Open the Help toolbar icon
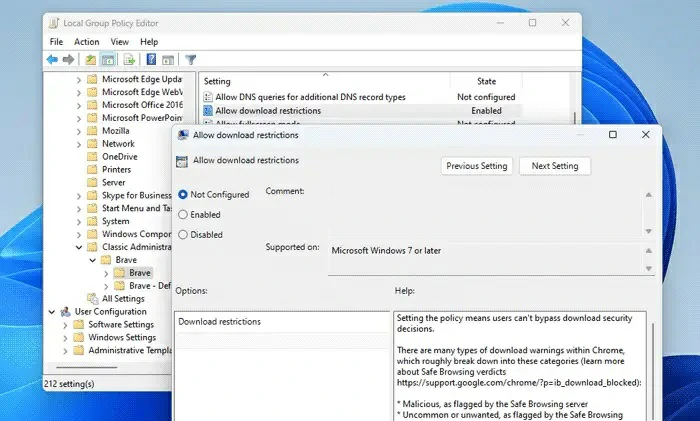This screenshot has height=421, width=700. click(151, 60)
